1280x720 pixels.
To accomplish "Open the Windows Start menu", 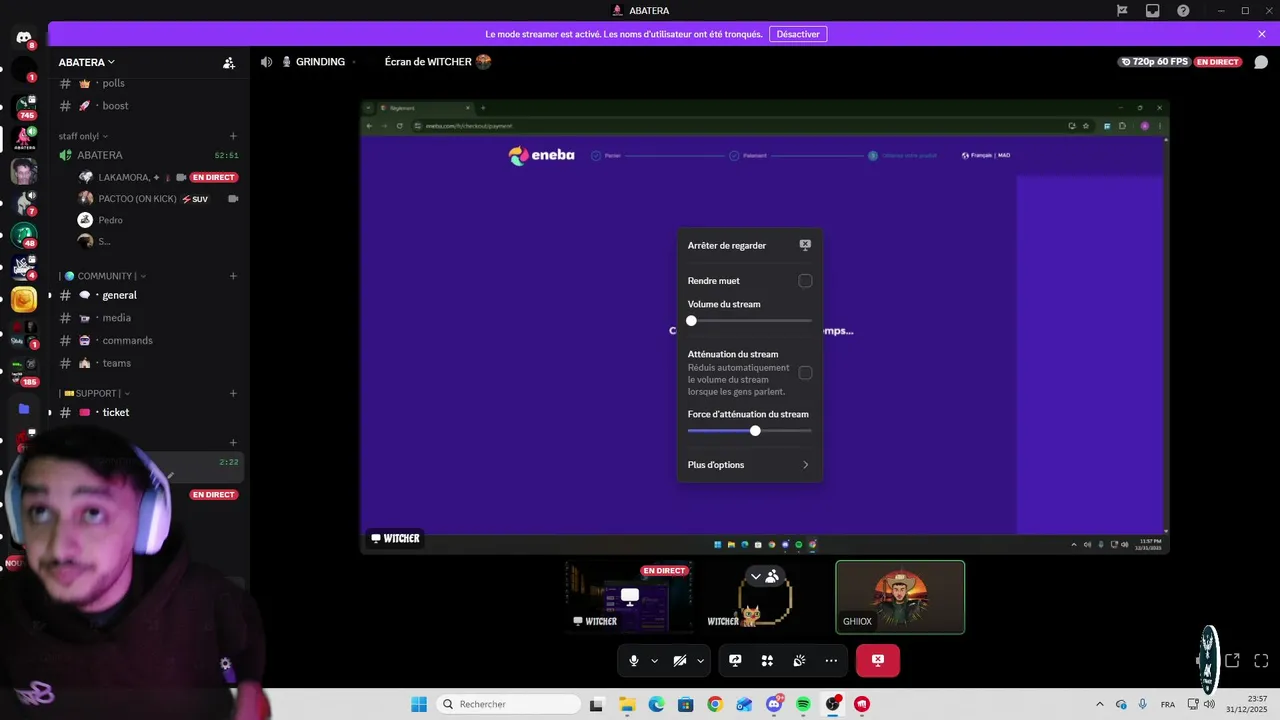I will (419, 704).
